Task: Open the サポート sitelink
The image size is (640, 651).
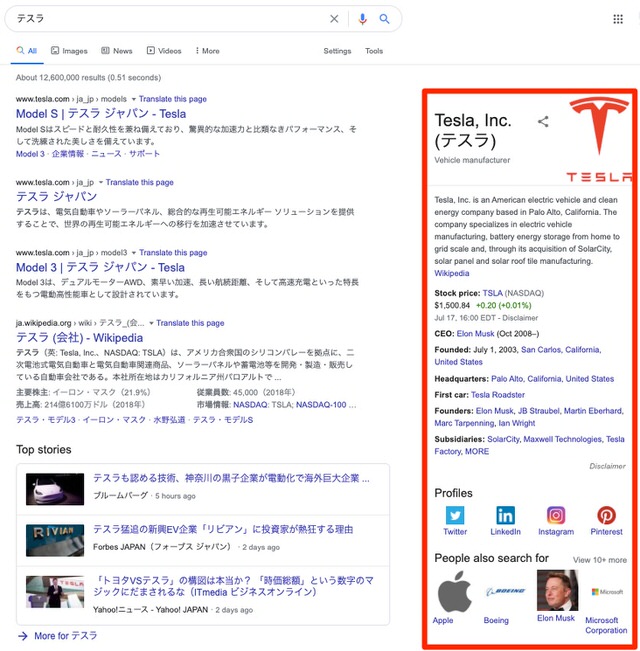Action: click(x=144, y=154)
